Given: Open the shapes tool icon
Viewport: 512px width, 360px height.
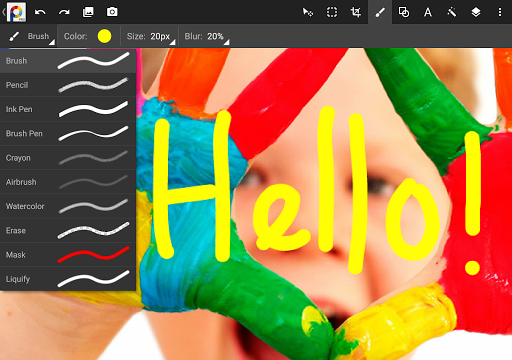Looking at the screenshot, I should (404, 12).
